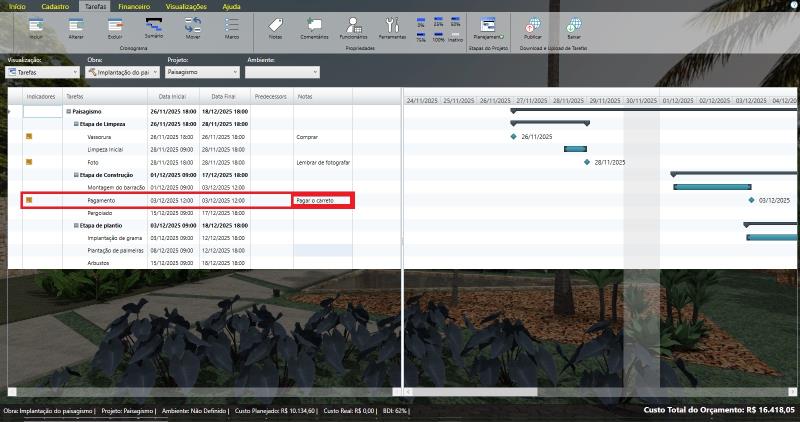The width and height of the screenshot is (800, 422).
Task: Mark task as Inativo
Action: (455, 37)
